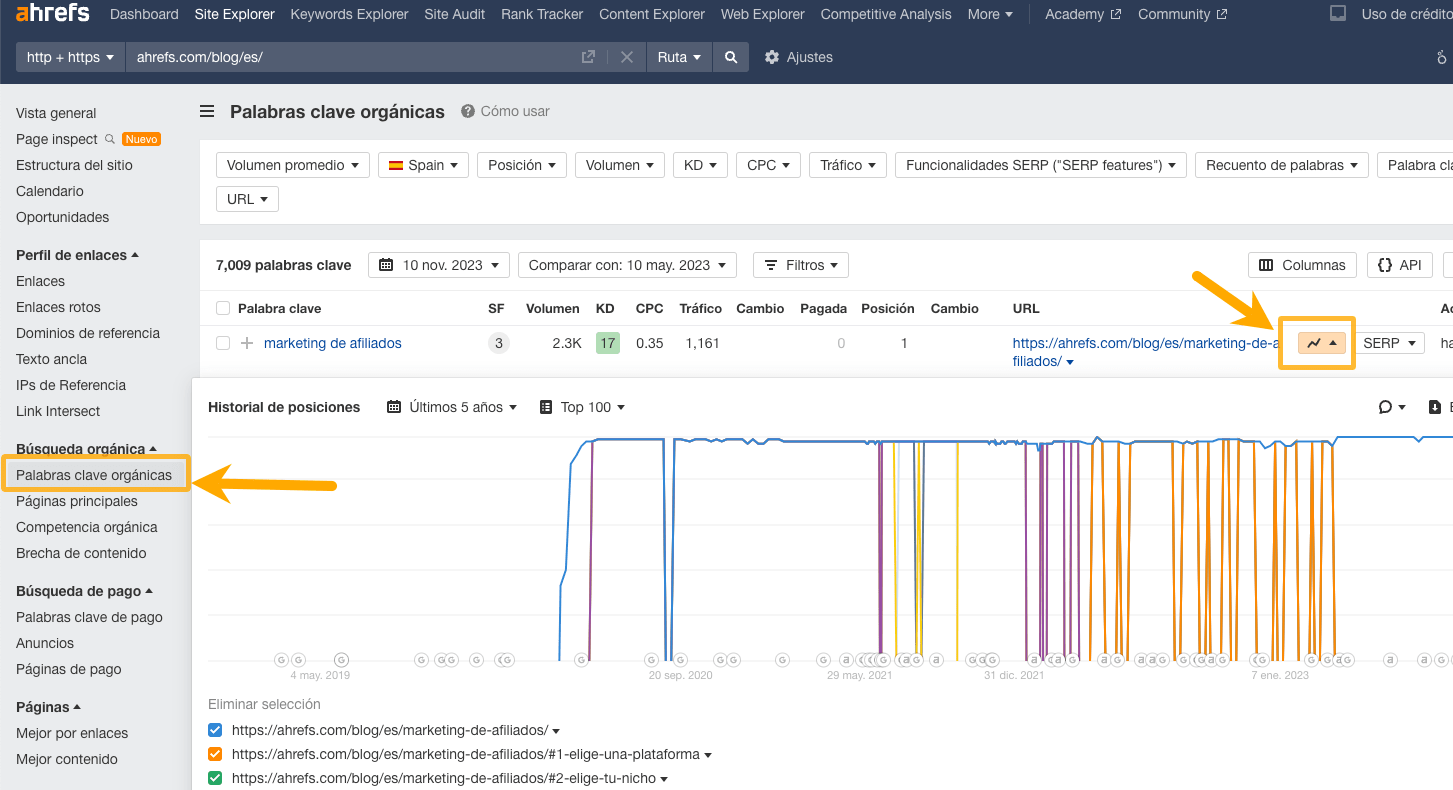
Task: Click the search magnifier in the URL bar
Action: 730,57
